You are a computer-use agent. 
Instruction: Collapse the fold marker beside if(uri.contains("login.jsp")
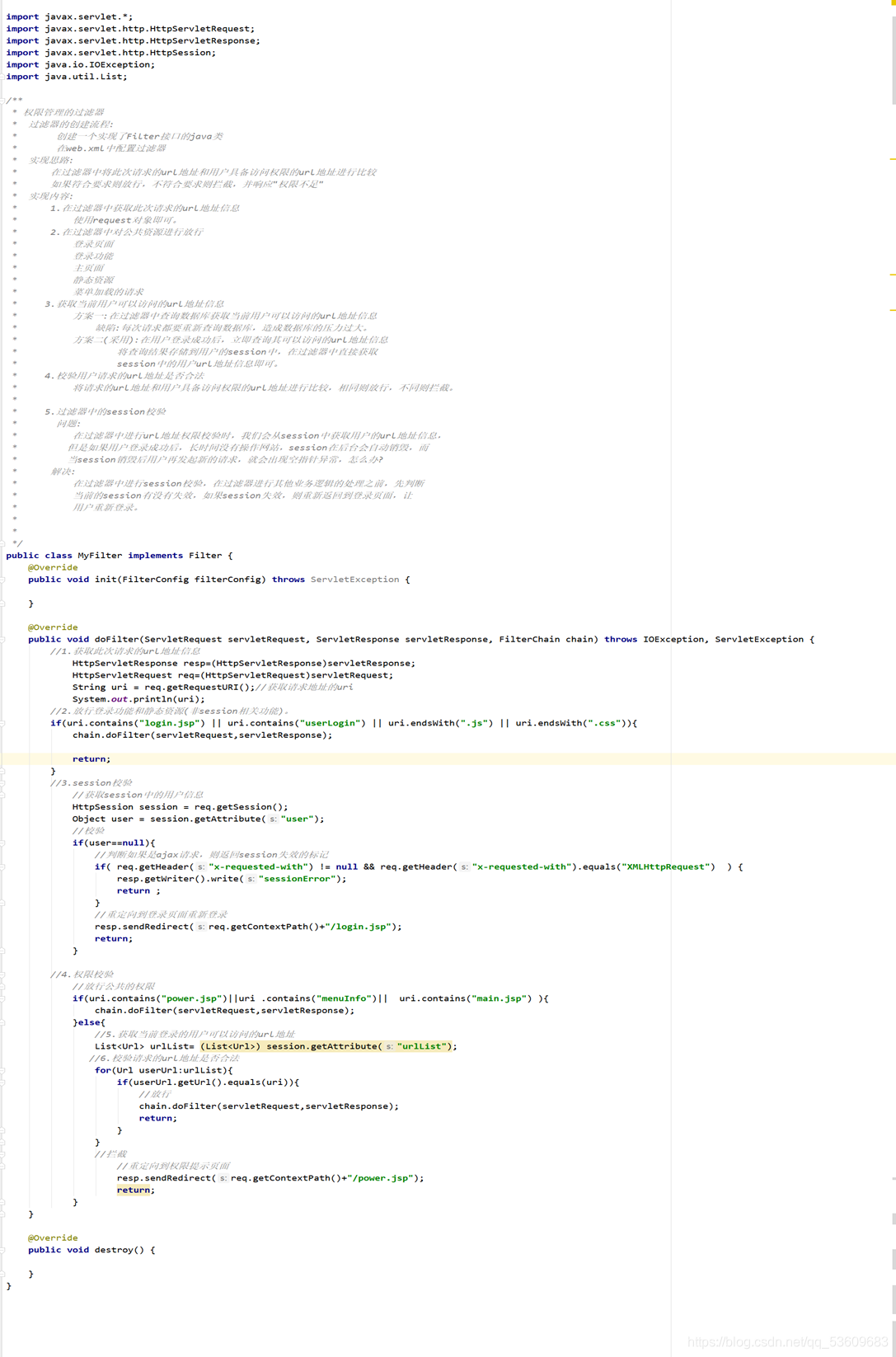pos(2,724)
